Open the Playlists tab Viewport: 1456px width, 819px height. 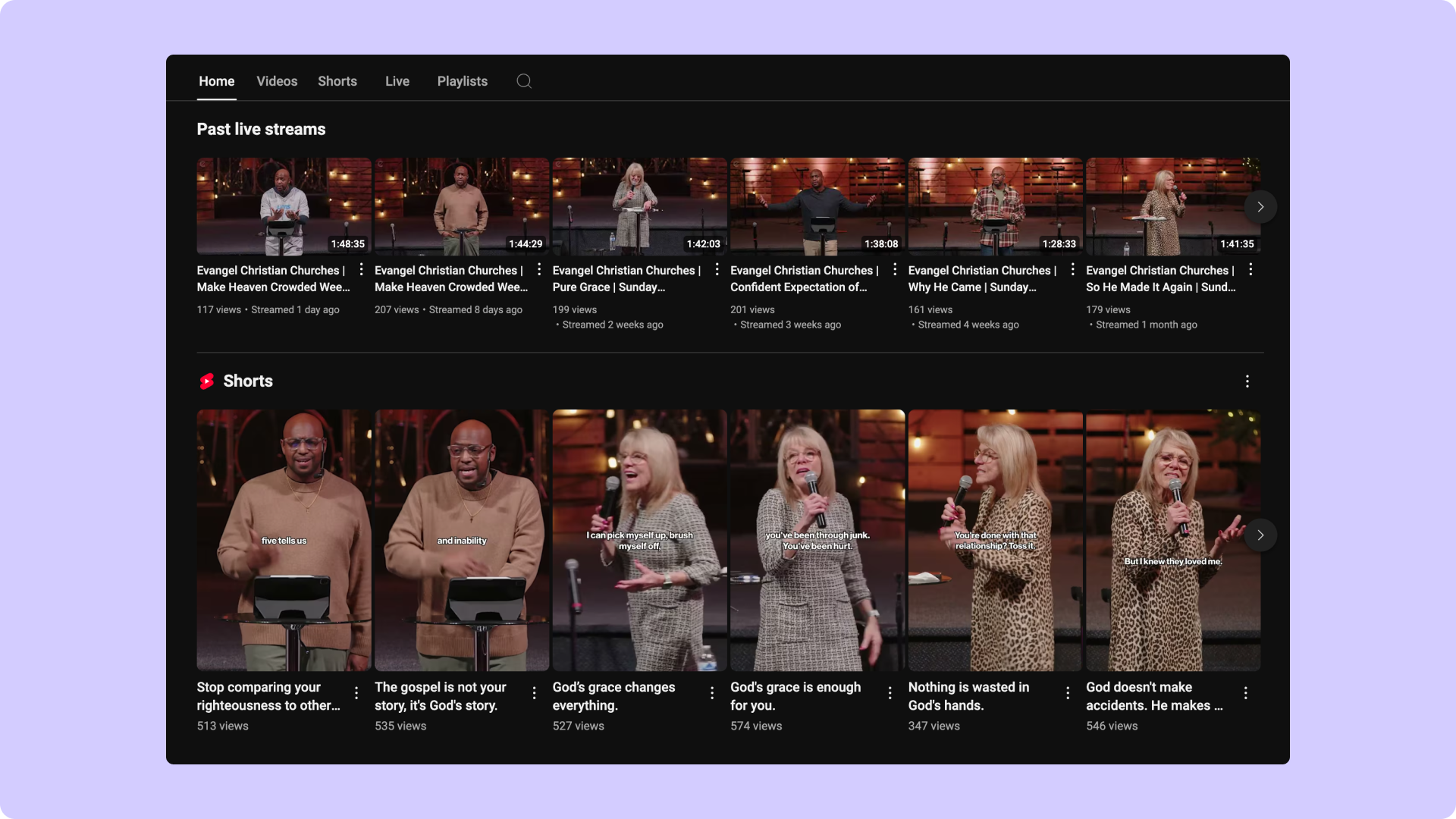[463, 81]
